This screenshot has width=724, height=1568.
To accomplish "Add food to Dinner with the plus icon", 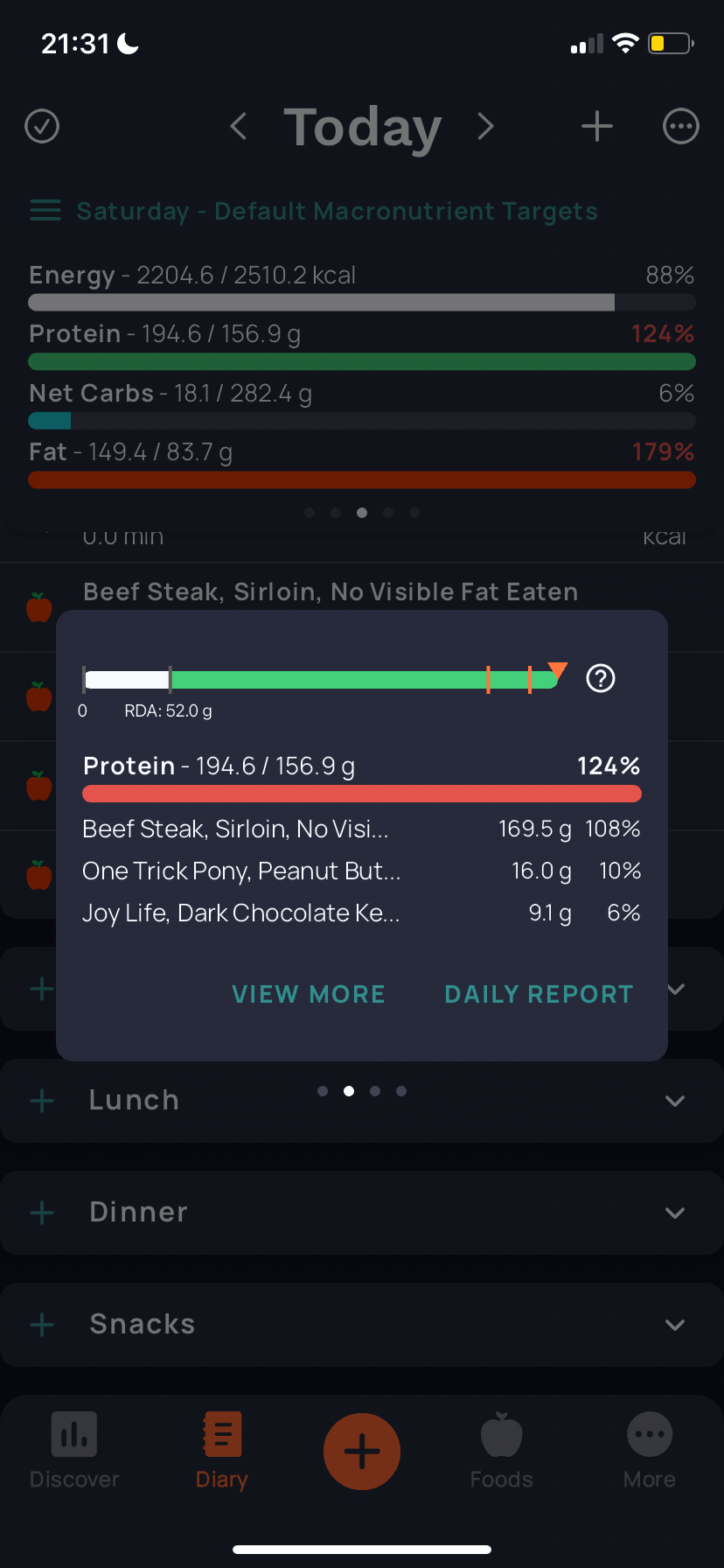I will (x=42, y=1213).
